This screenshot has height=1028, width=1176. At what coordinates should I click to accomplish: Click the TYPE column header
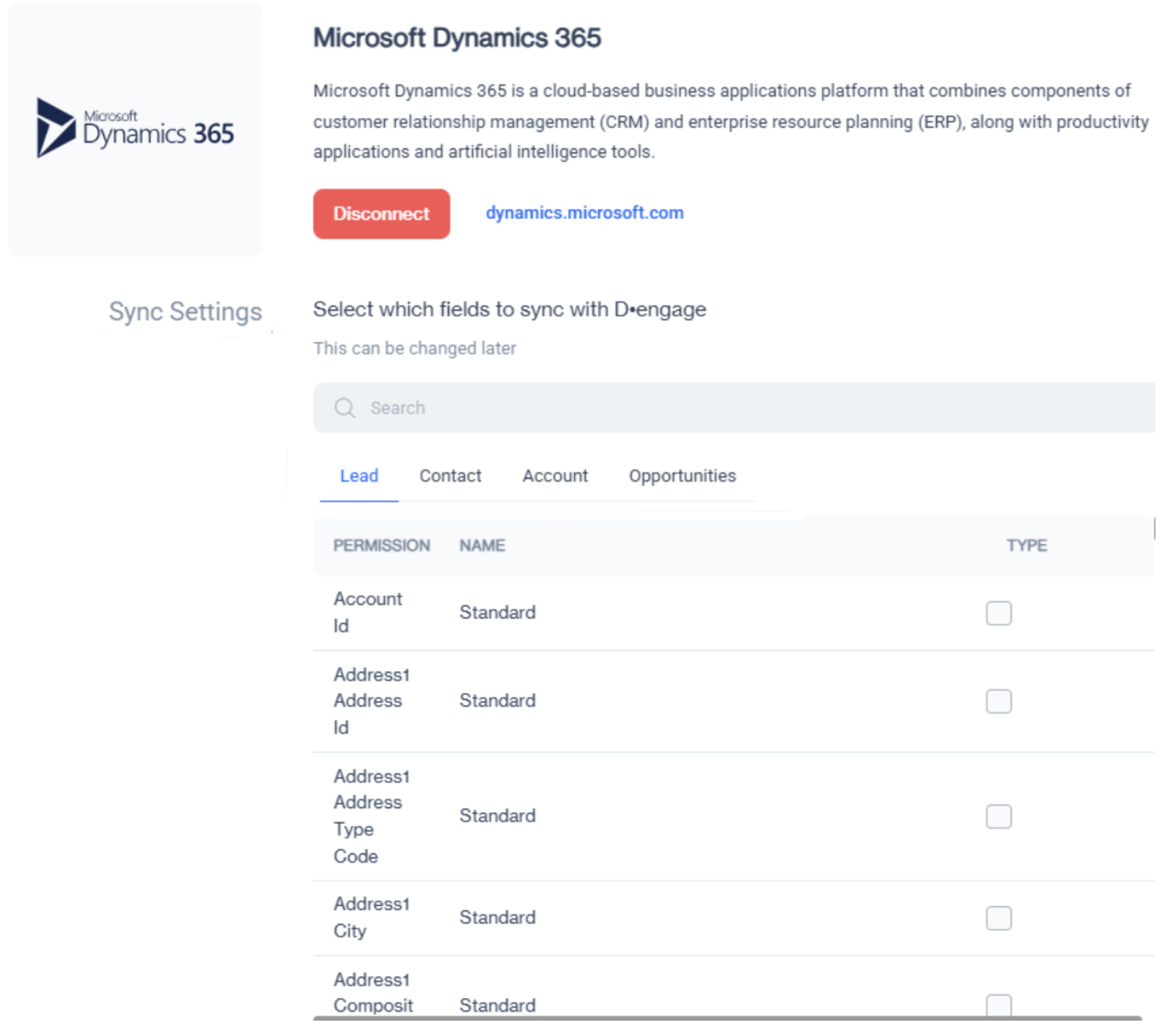[1026, 546]
